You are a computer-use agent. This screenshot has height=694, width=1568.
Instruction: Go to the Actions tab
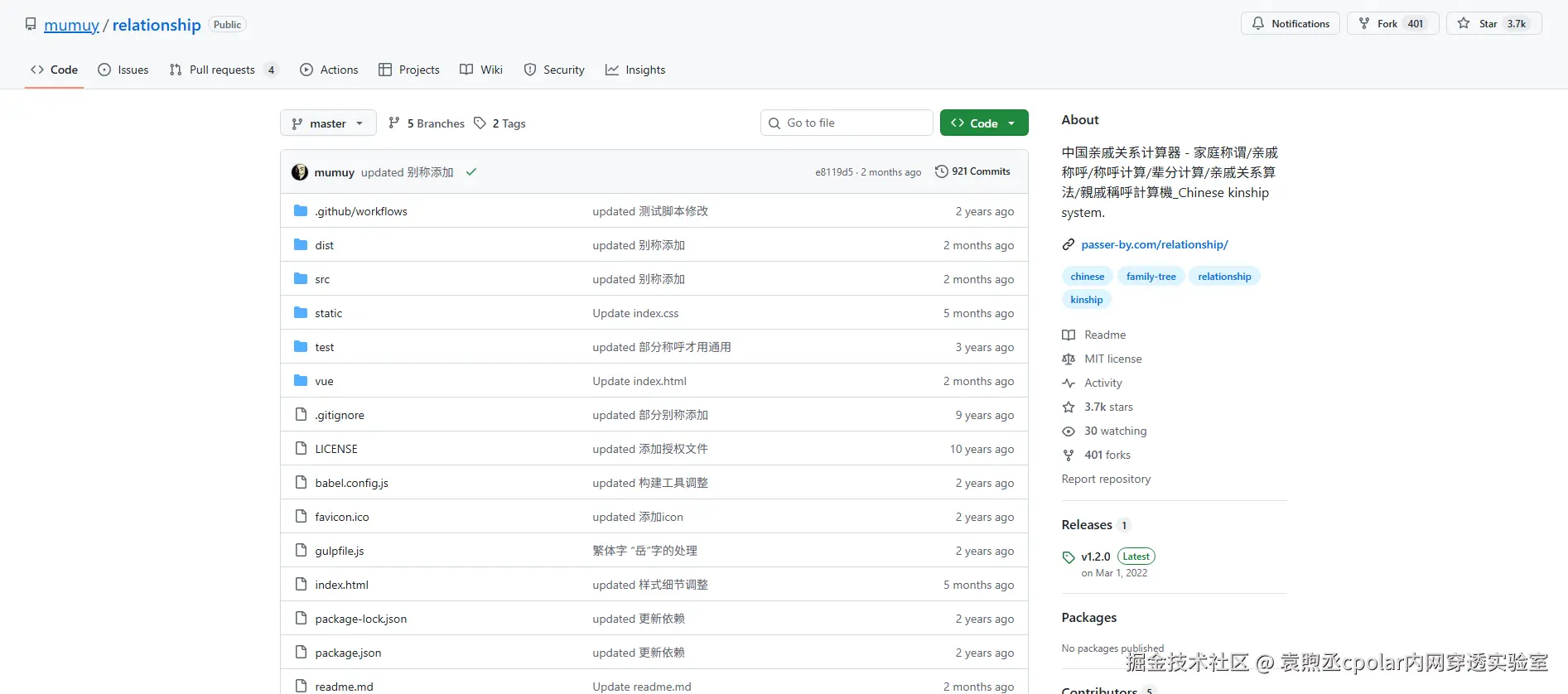(x=330, y=70)
